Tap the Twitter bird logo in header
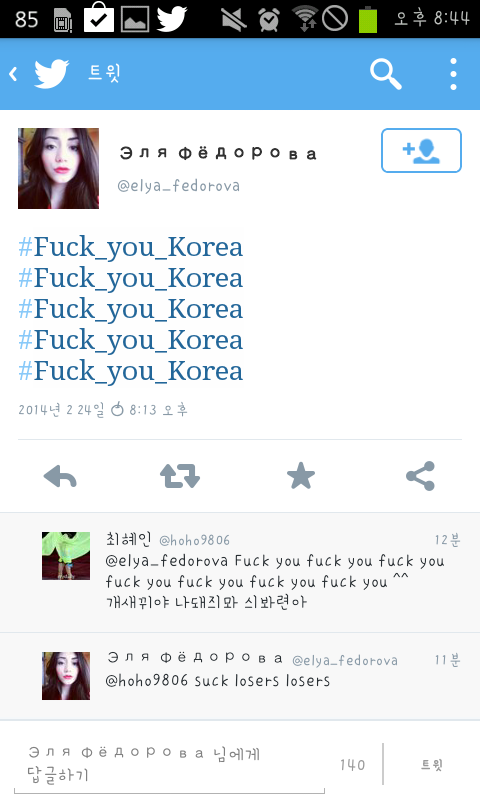The image size is (480, 800). [x=51, y=74]
